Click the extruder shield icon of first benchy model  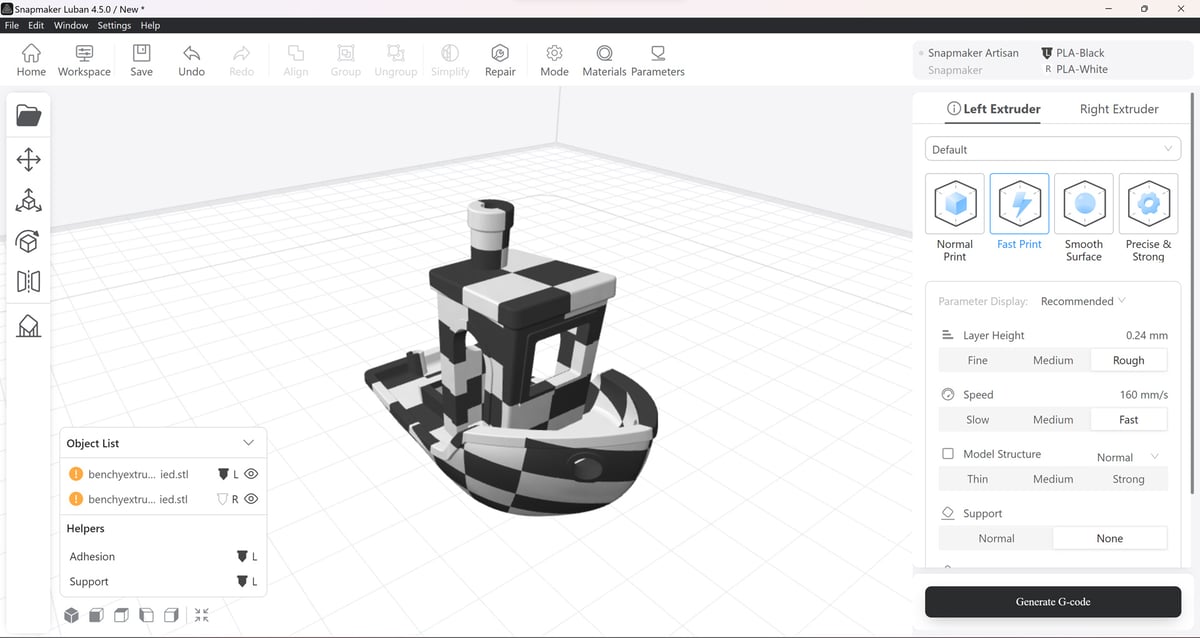[223, 474]
